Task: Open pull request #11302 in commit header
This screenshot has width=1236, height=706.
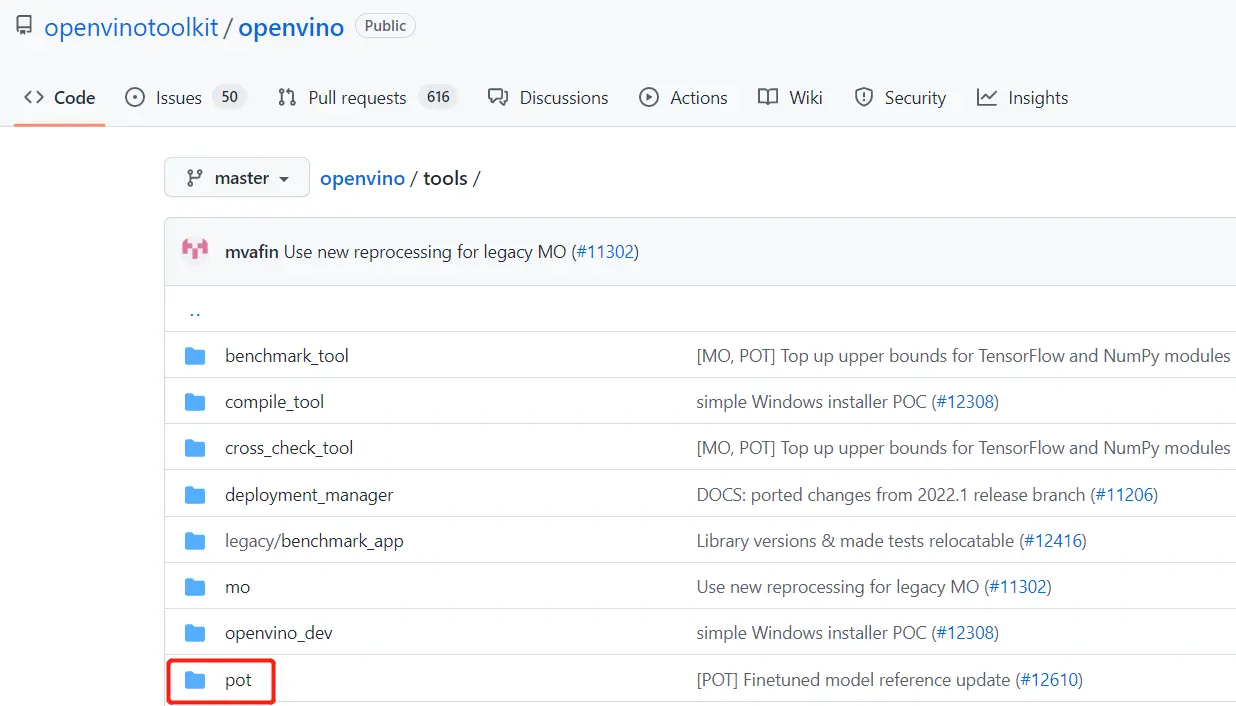Action: click(606, 252)
